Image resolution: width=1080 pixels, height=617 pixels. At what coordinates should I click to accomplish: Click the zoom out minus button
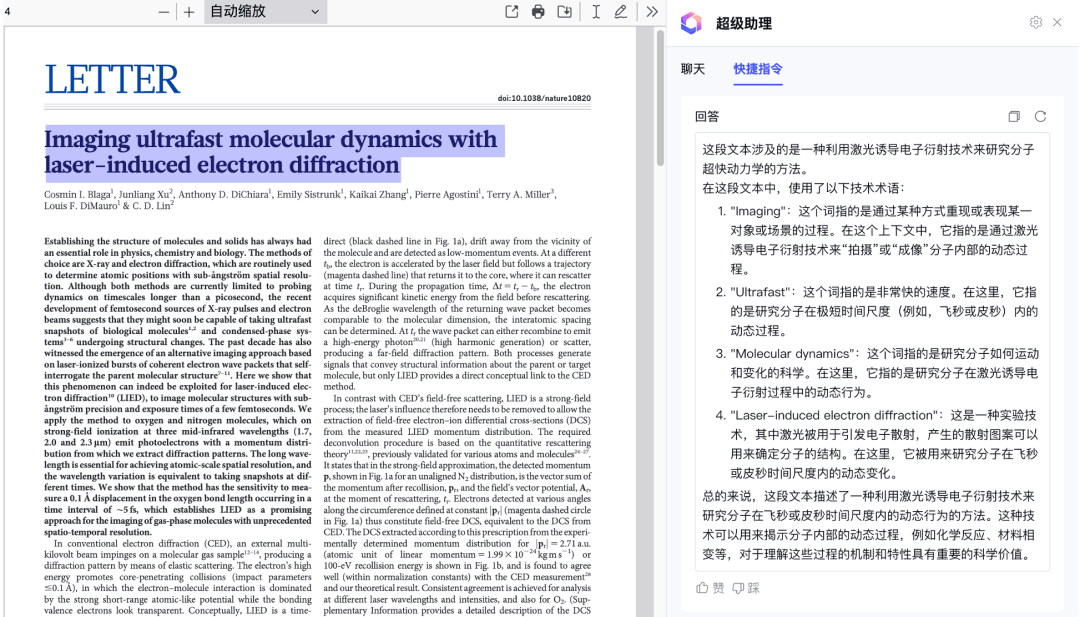(164, 12)
